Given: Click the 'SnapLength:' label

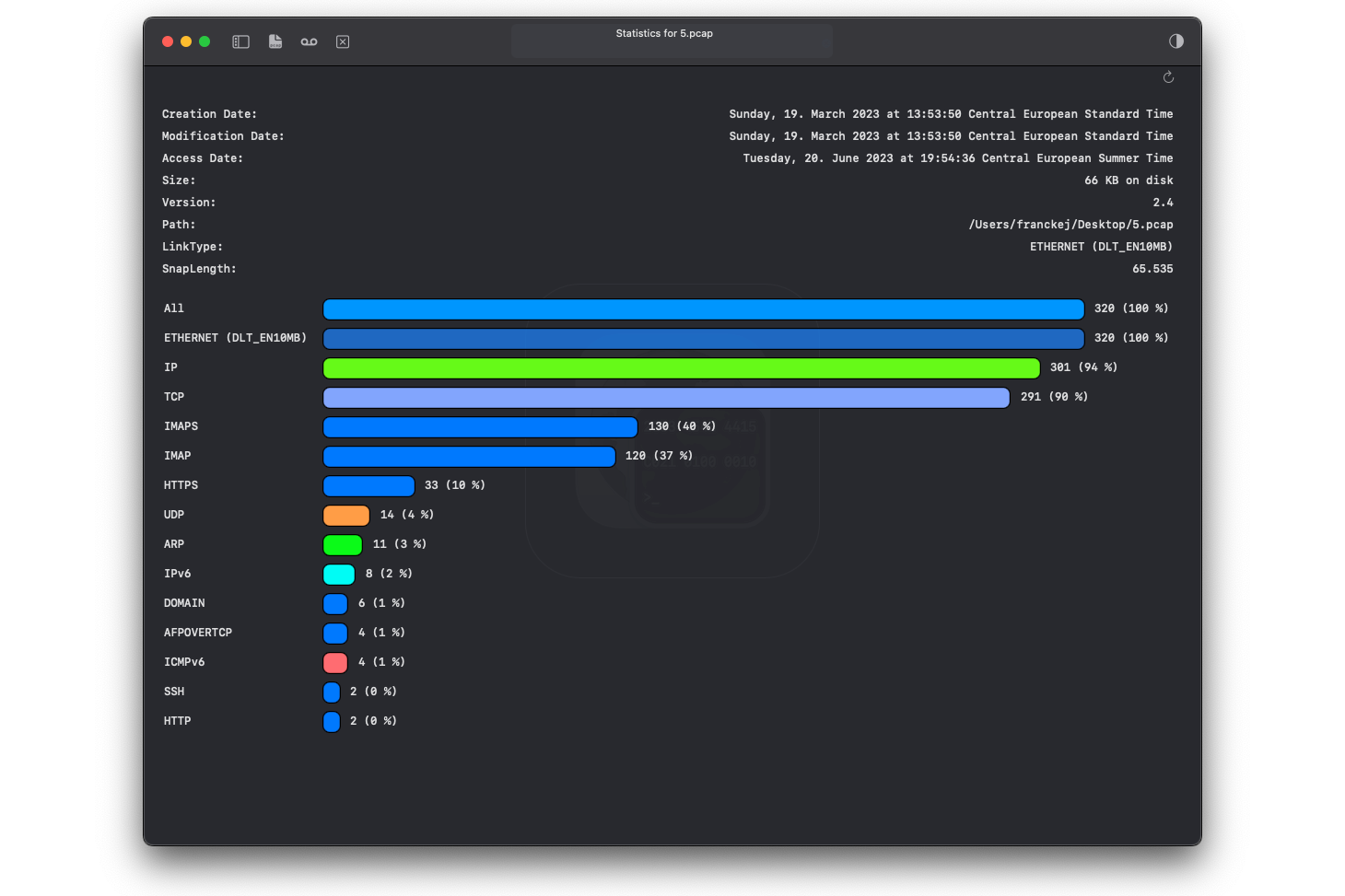Looking at the screenshot, I should tap(199, 269).
